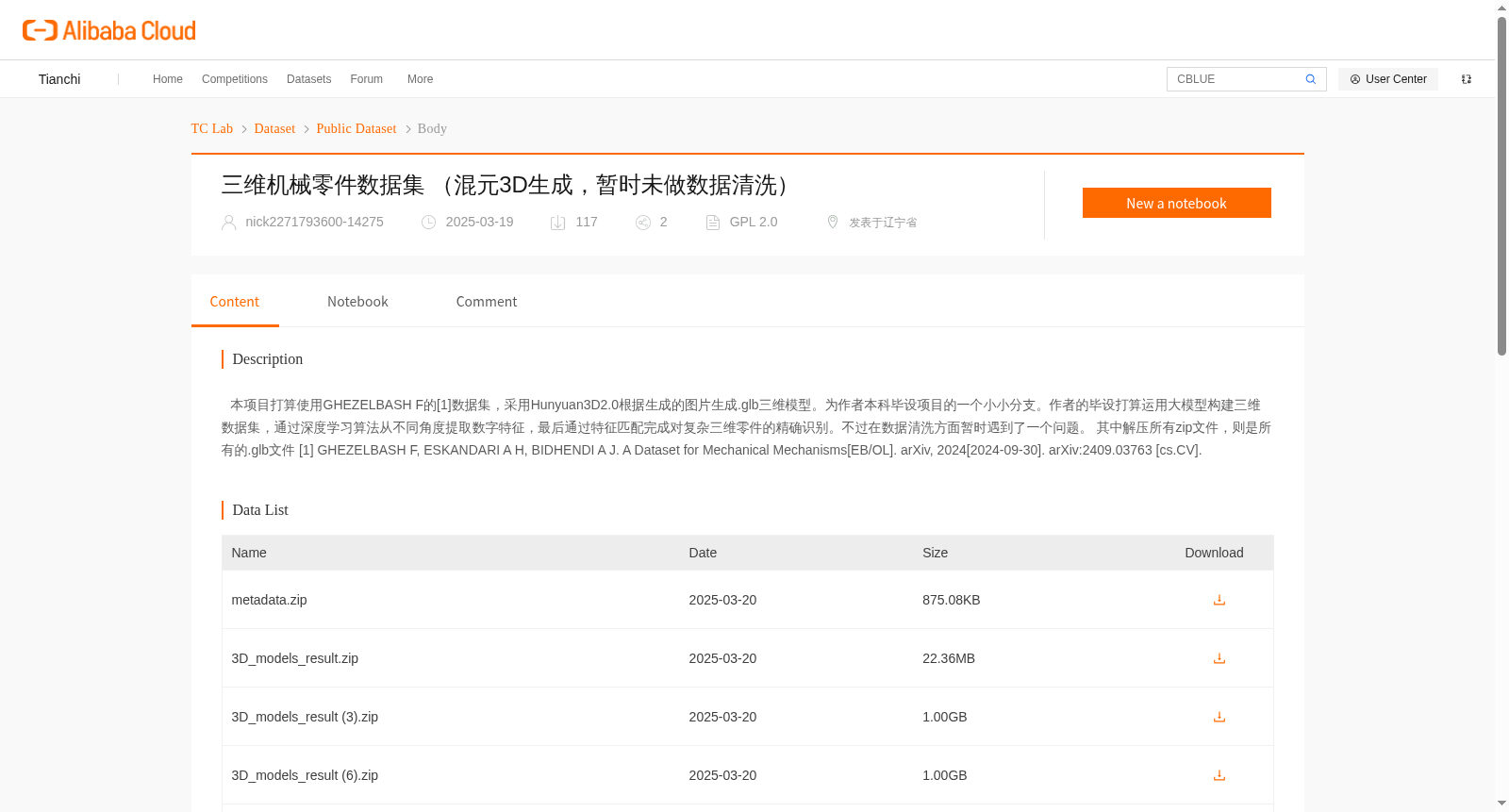
Task: Click the Date column header
Action: (703, 553)
